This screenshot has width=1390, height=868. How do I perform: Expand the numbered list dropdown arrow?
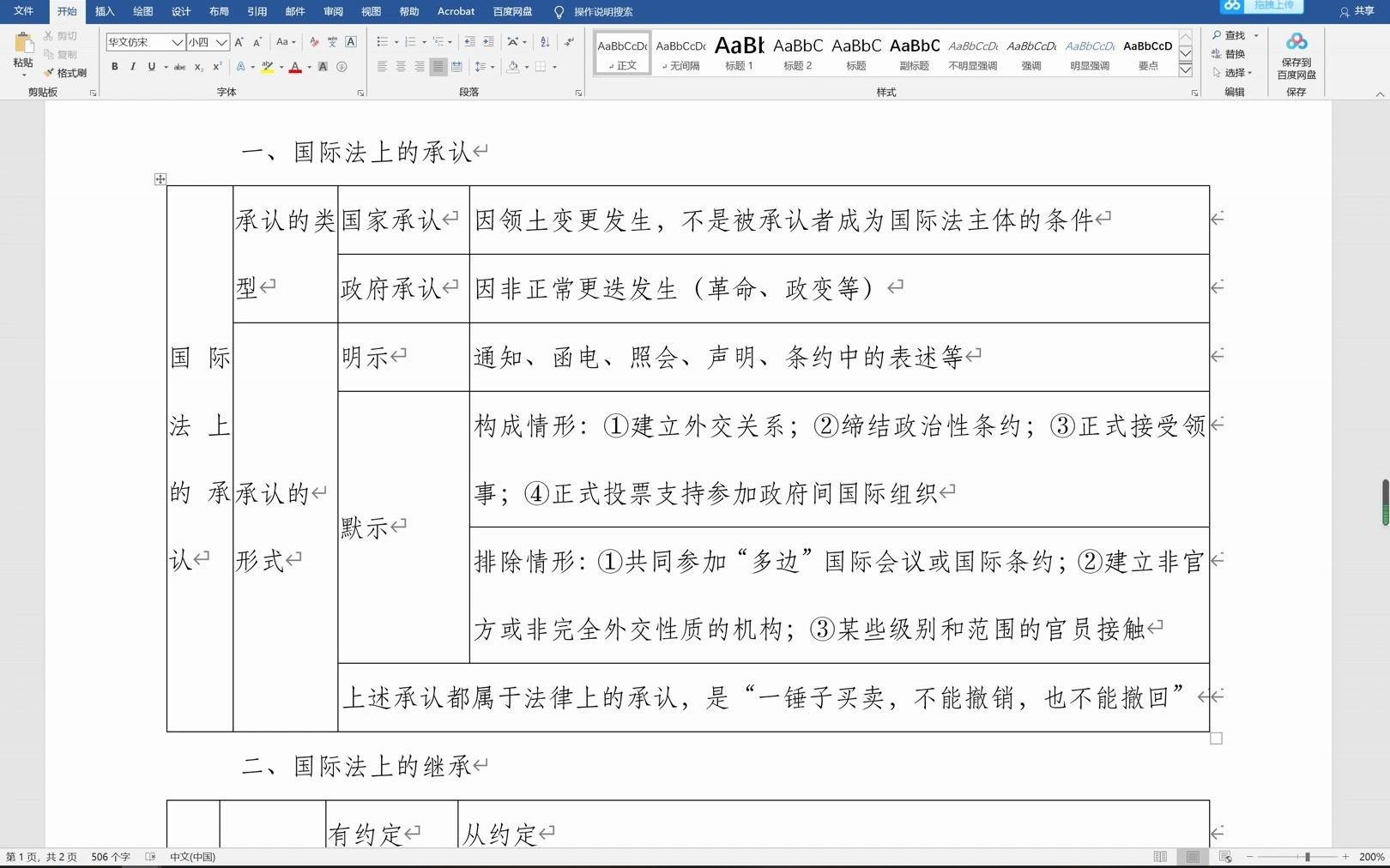424,42
